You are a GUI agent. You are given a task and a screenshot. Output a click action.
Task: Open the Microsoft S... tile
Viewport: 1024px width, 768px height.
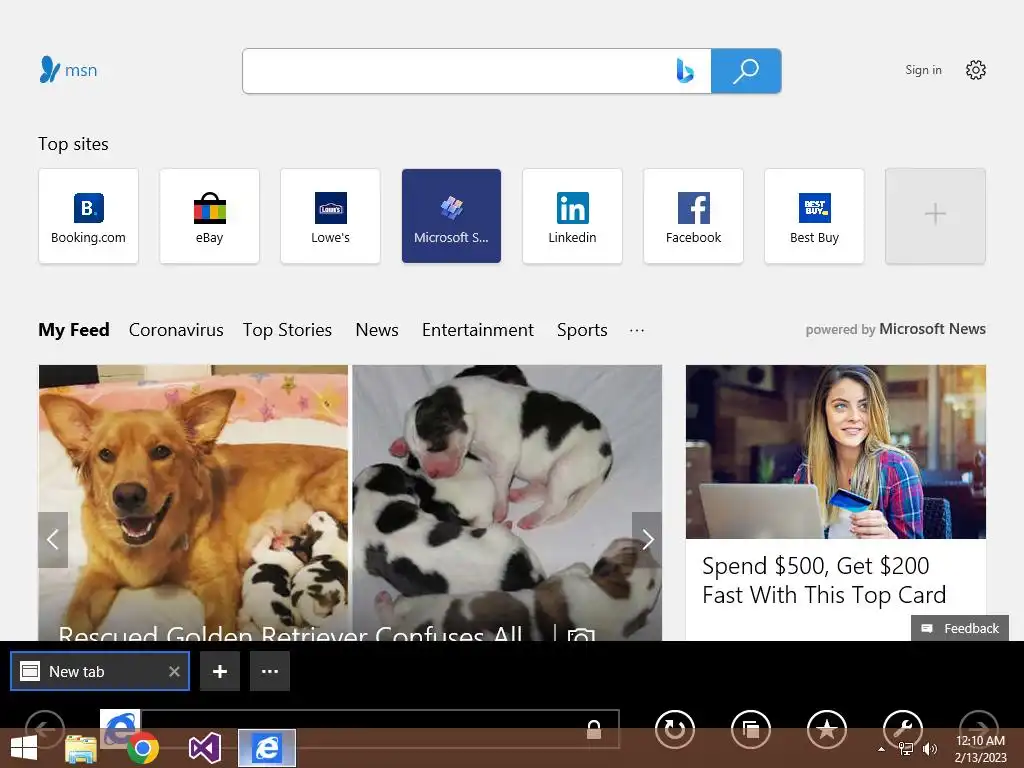451,216
